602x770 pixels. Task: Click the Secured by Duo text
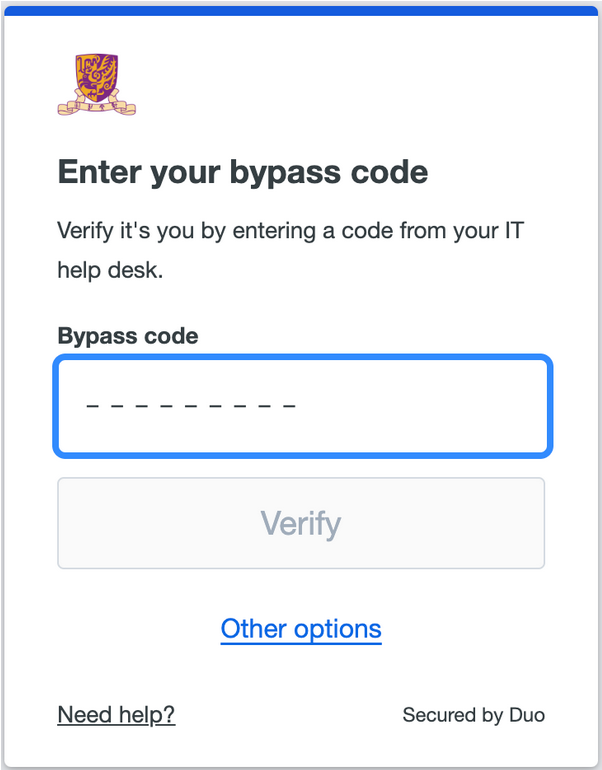pyautogui.click(x=473, y=715)
